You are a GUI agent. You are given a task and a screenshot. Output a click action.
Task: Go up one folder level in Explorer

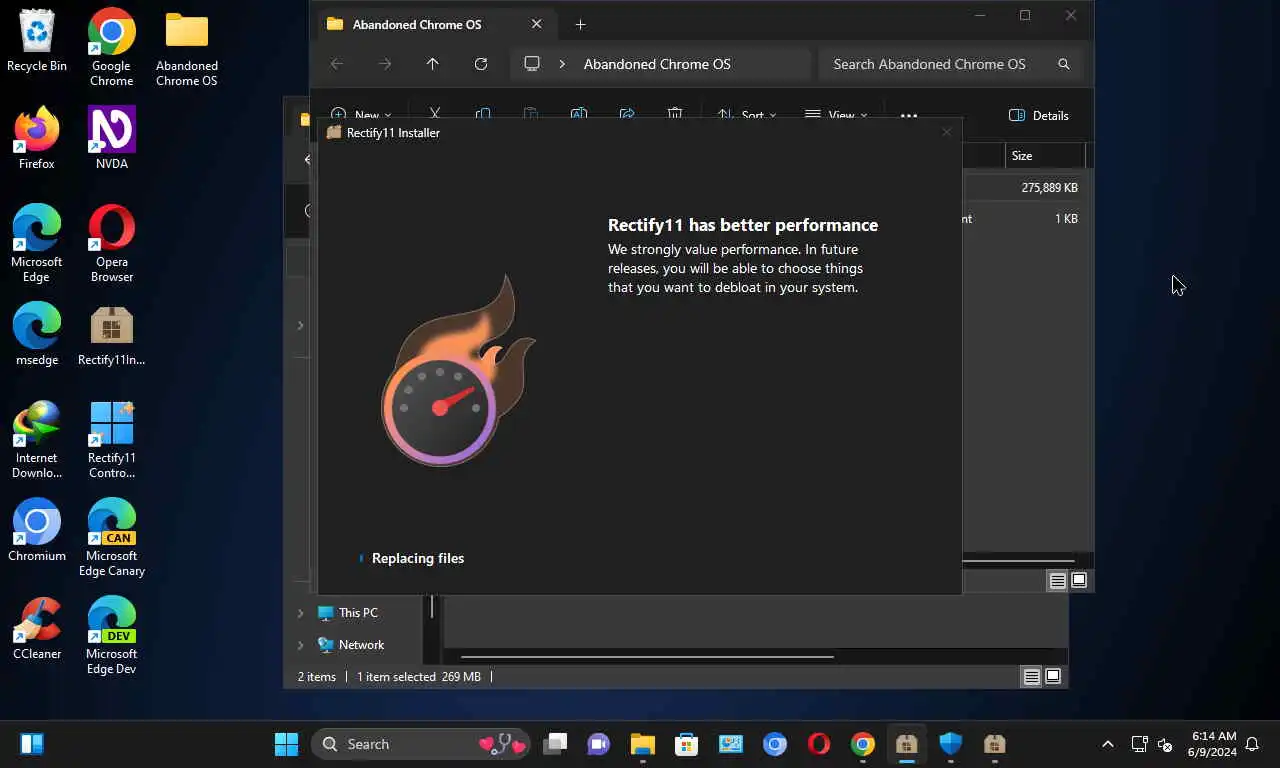pyautogui.click(x=433, y=64)
